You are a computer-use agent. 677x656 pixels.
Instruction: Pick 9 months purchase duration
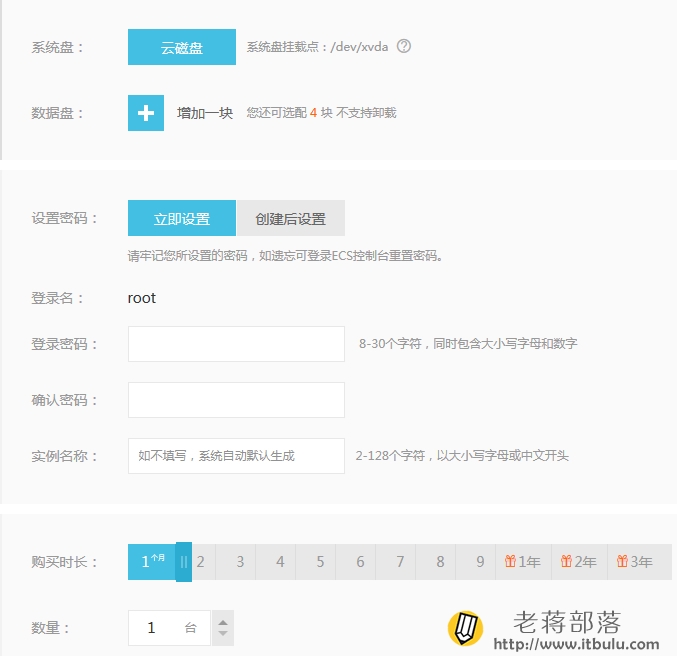click(x=479, y=561)
